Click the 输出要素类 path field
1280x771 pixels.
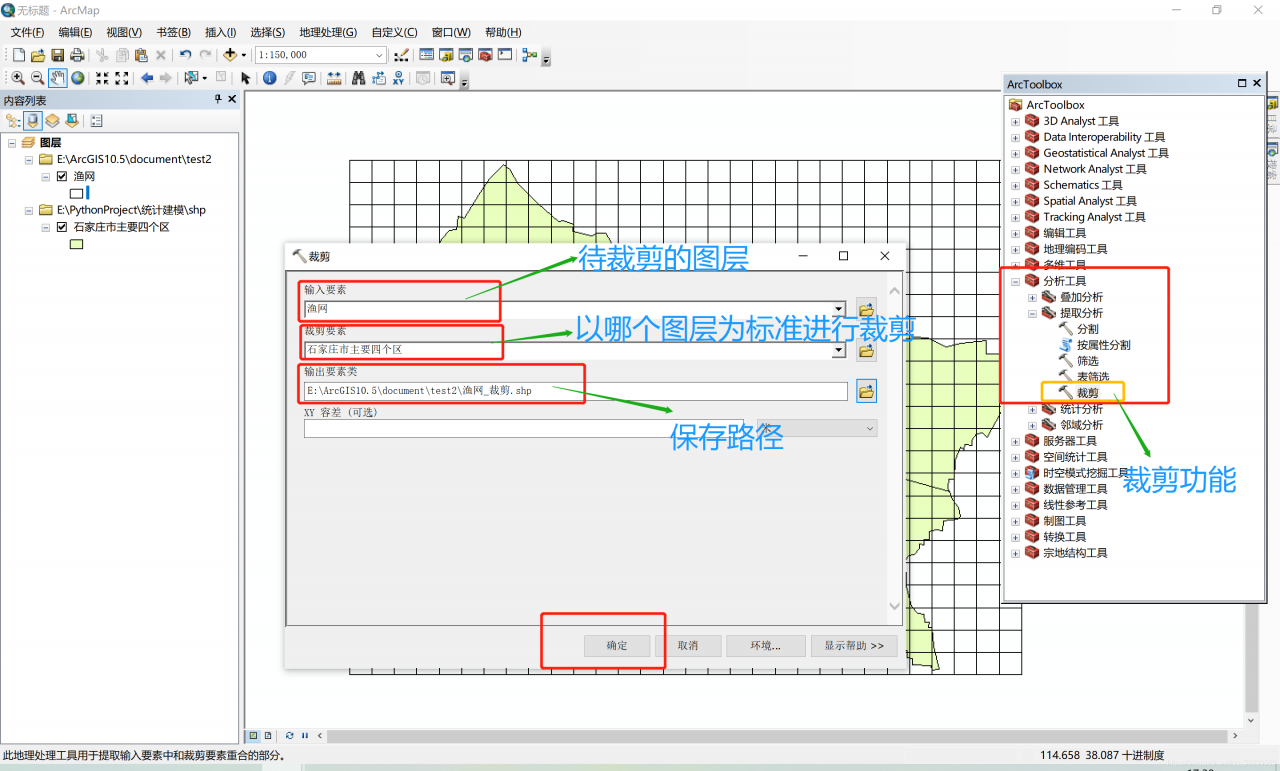tap(576, 391)
